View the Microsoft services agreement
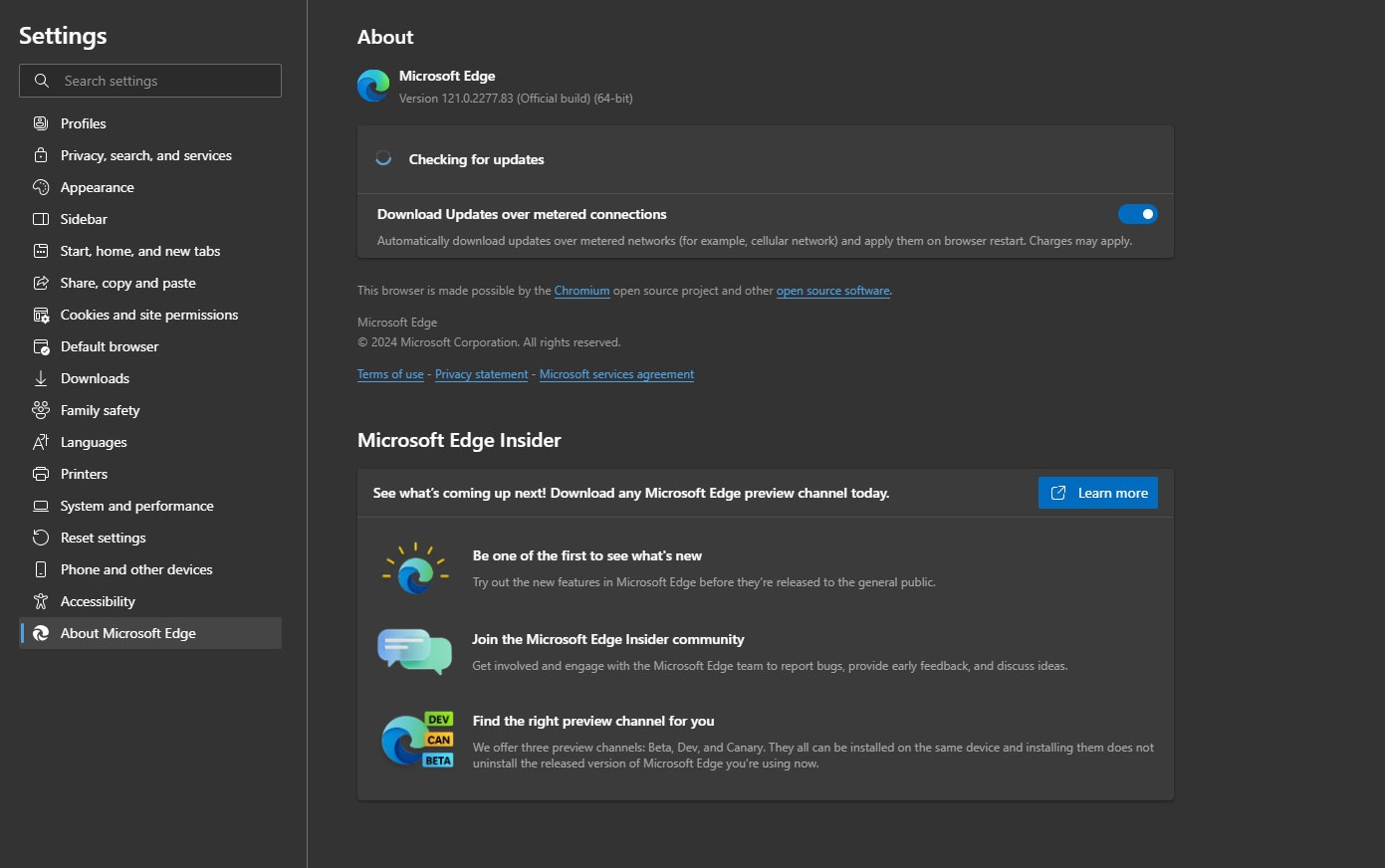 (x=615, y=373)
